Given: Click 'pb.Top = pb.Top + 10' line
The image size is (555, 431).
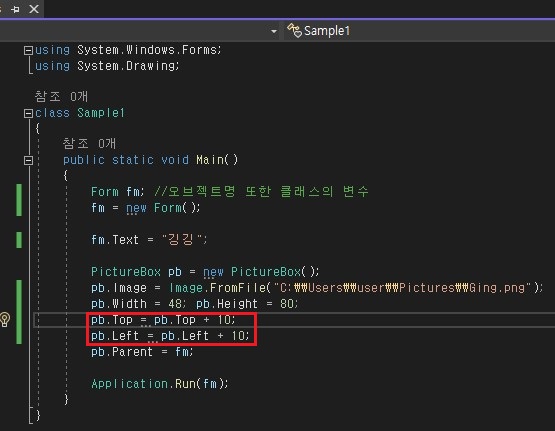Looking at the screenshot, I should [163, 320].
